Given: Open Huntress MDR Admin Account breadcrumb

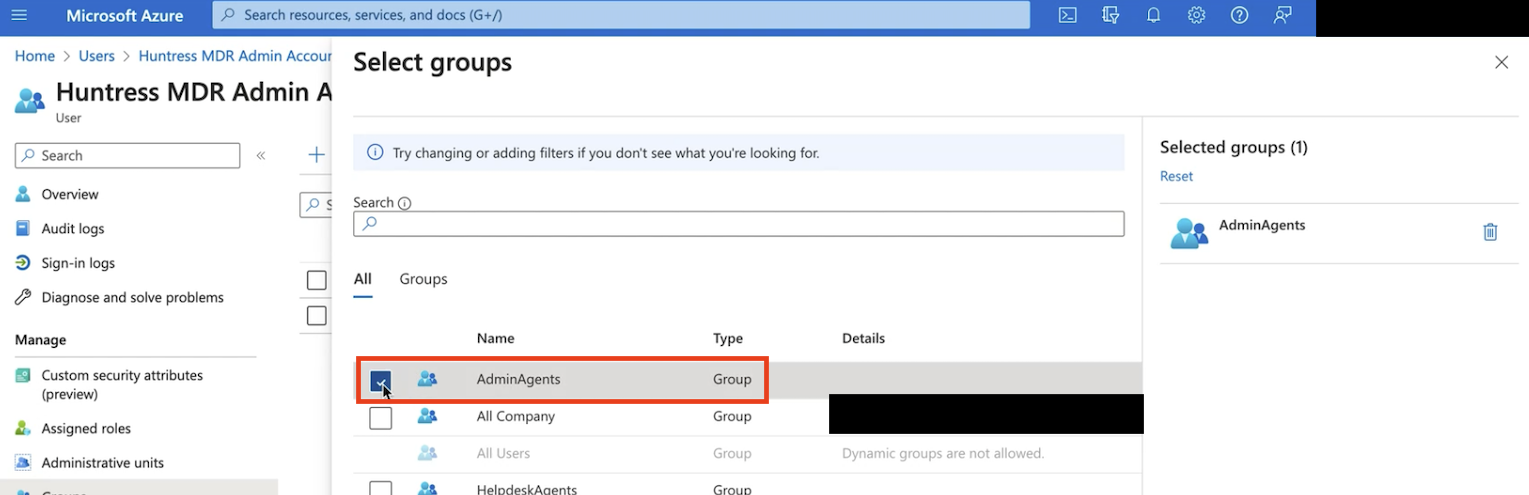Looking at the screenshot, I should [x=235, y=56].
